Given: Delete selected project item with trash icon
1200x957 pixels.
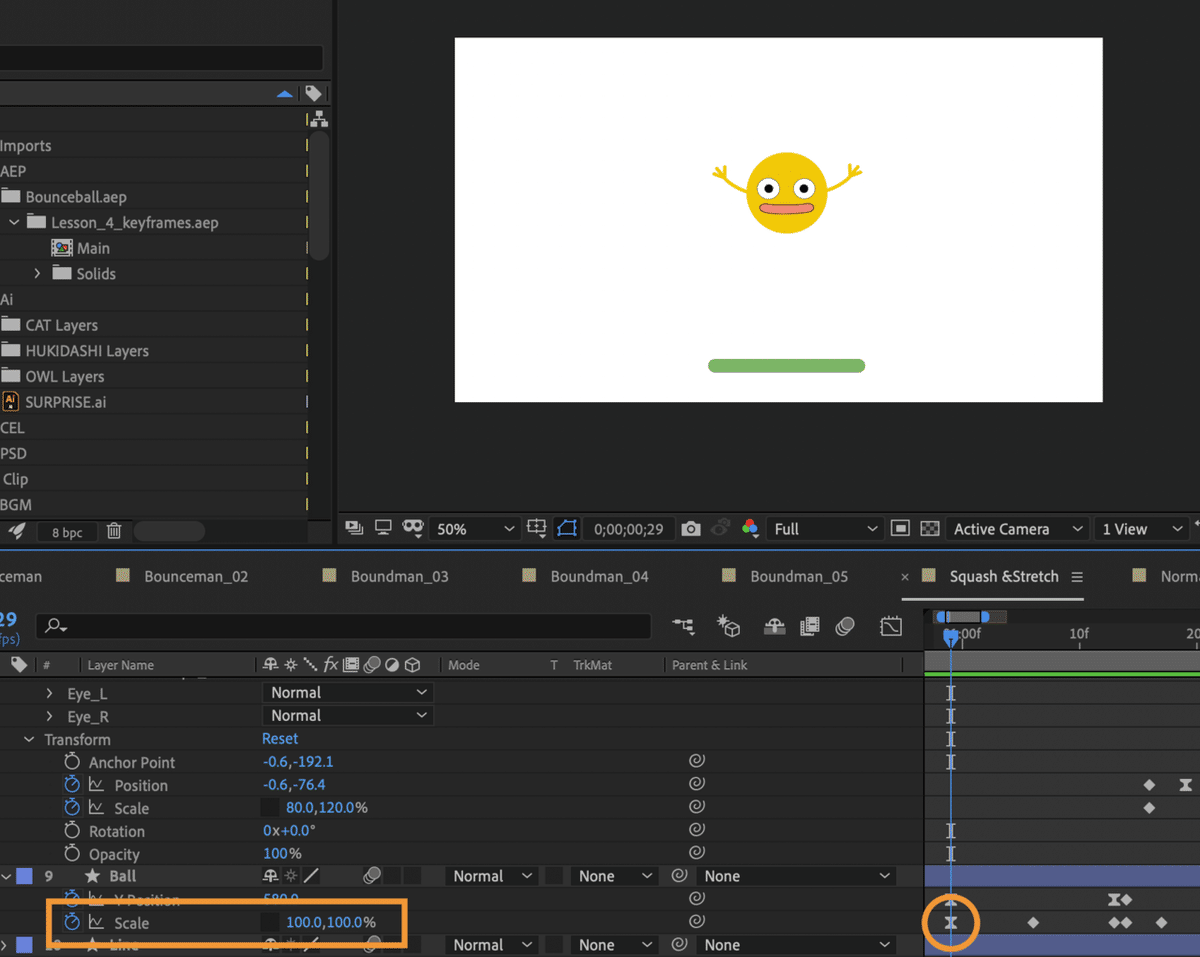Looking at the screenshot, I should click(x=114, y=532).
